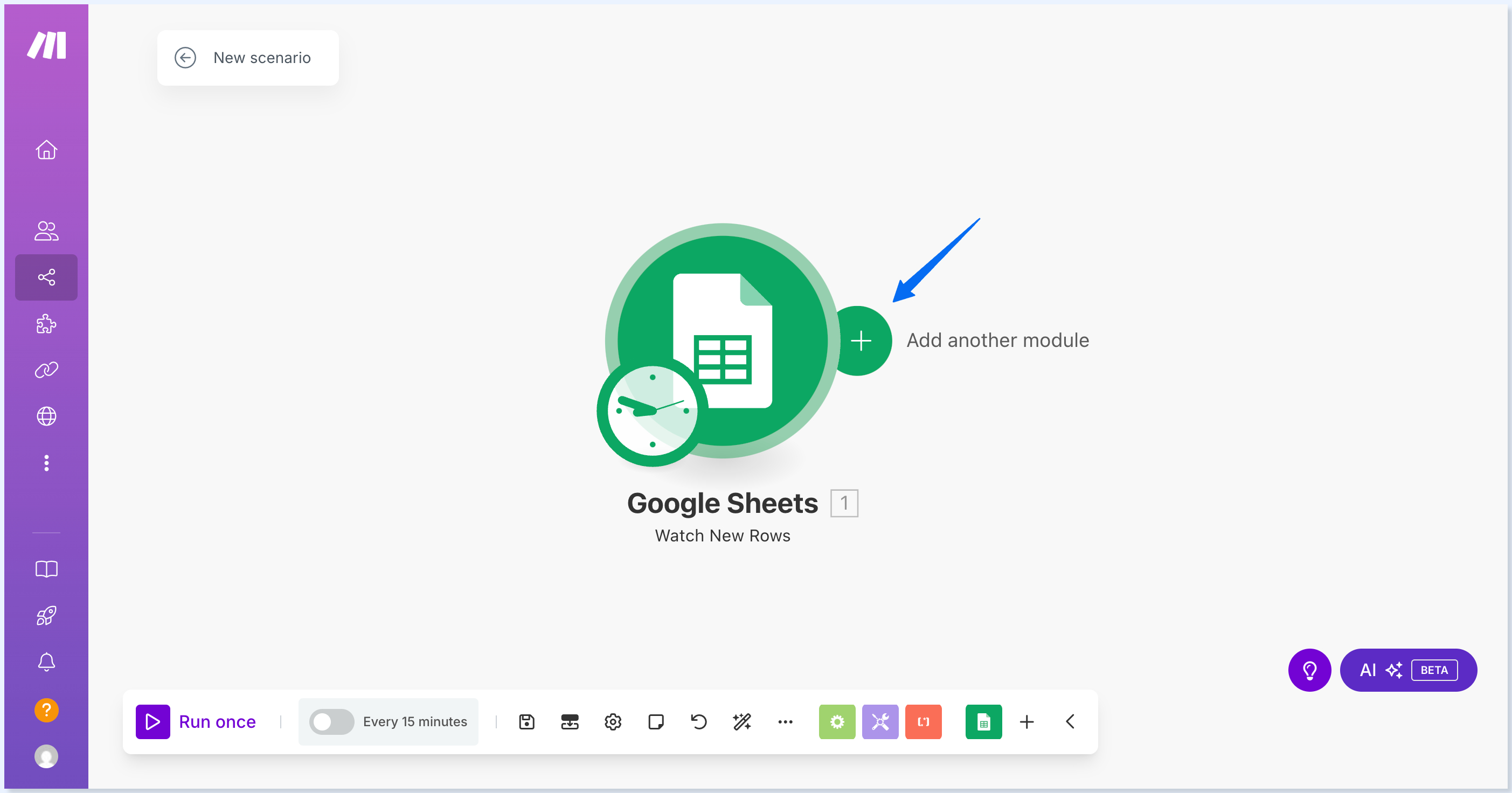Open the Every 15 minutes schedule settings
The width and height of the screenshot is (1512, 793).
tap(415, 721)
